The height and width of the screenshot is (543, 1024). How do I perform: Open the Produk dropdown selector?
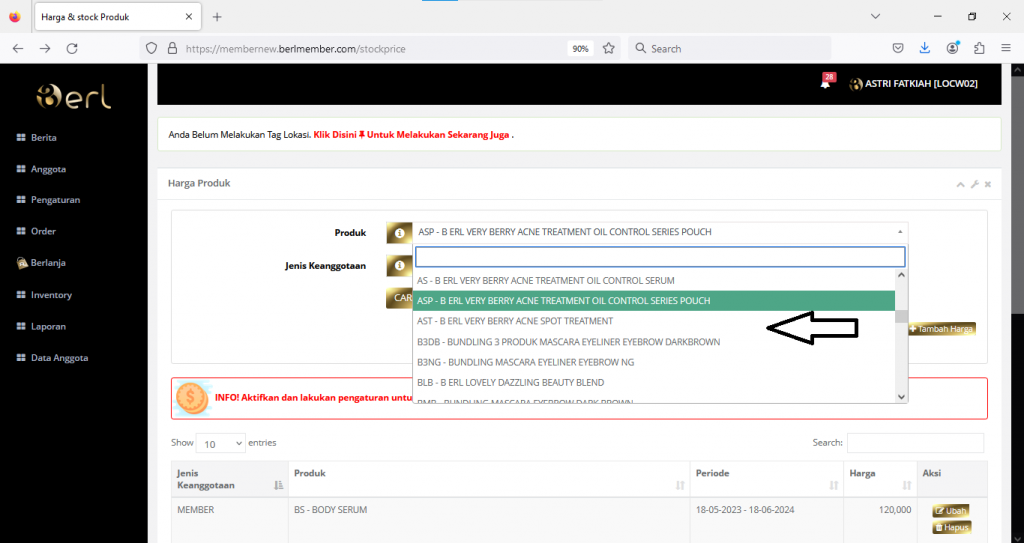(x=660, y=232)
